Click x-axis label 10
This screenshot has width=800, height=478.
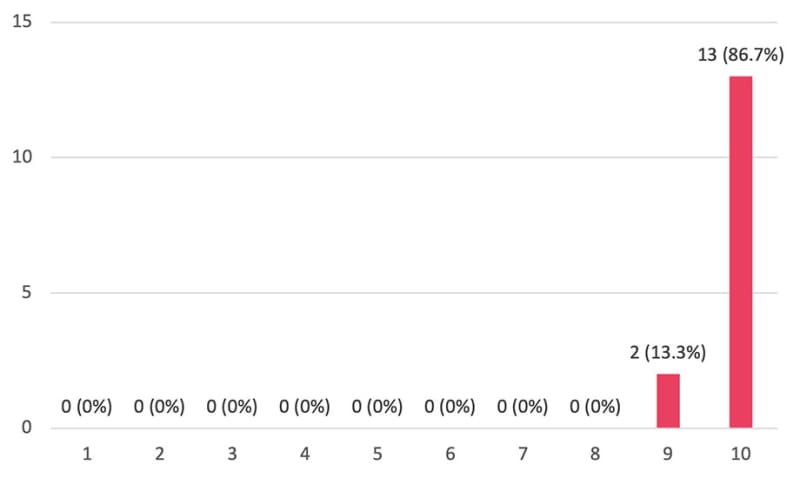point(740,454)
